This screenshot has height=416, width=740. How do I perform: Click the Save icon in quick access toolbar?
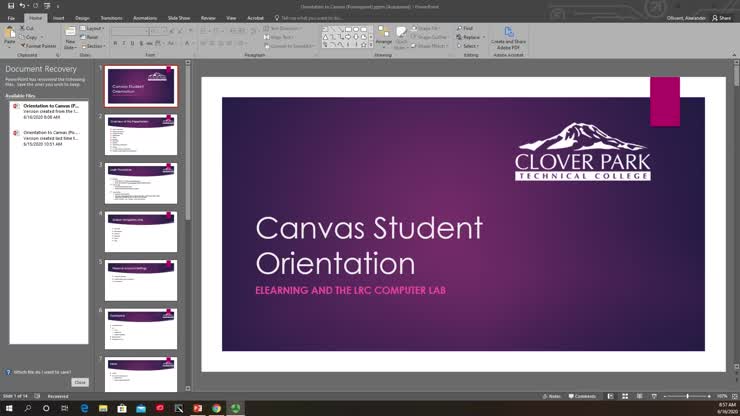click(11, 6)
